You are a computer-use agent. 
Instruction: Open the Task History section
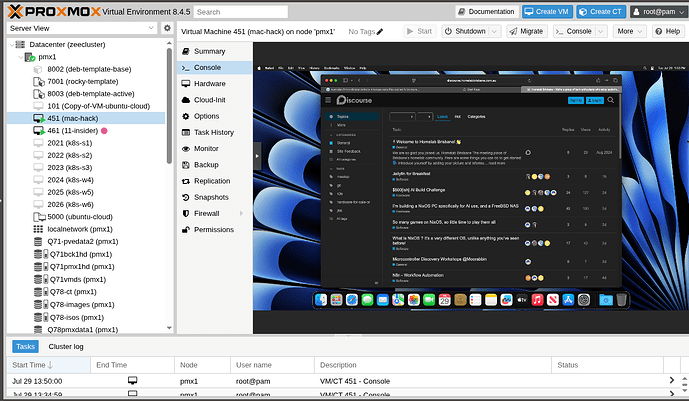(214, 132)
